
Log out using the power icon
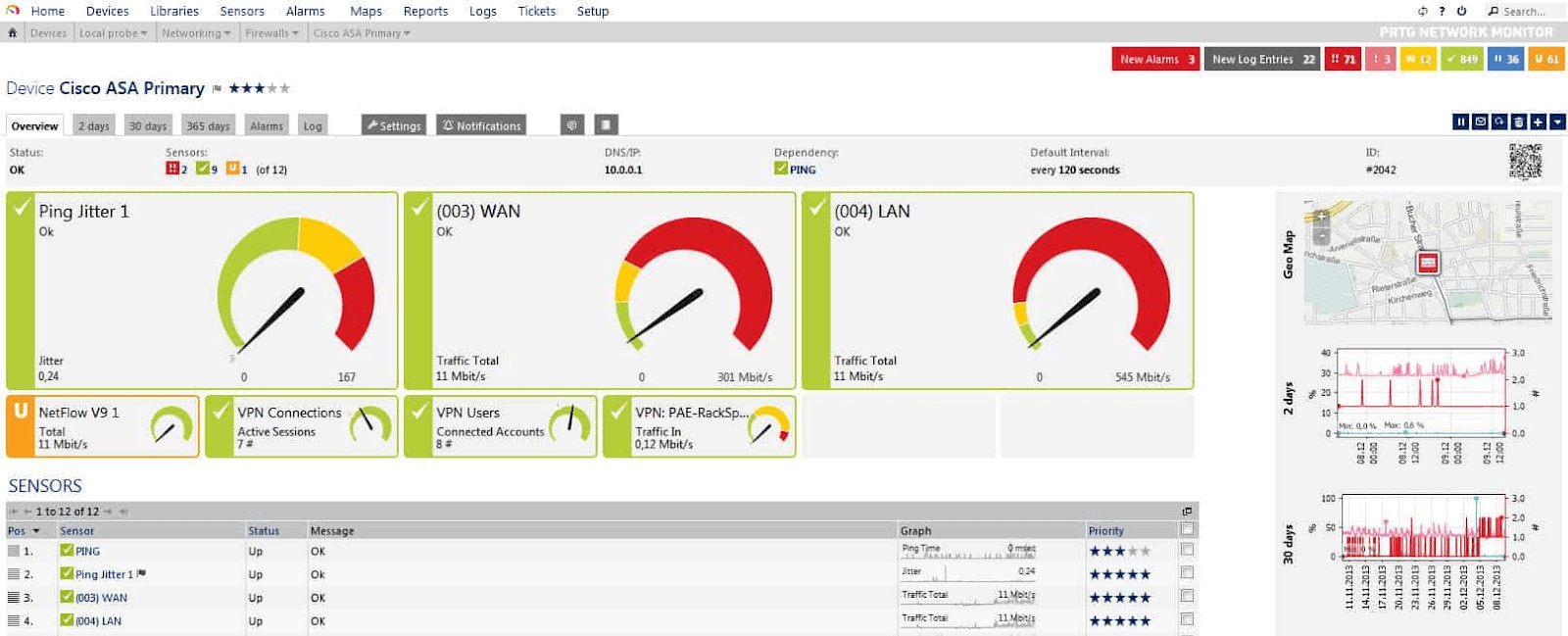pos(1461,11)
